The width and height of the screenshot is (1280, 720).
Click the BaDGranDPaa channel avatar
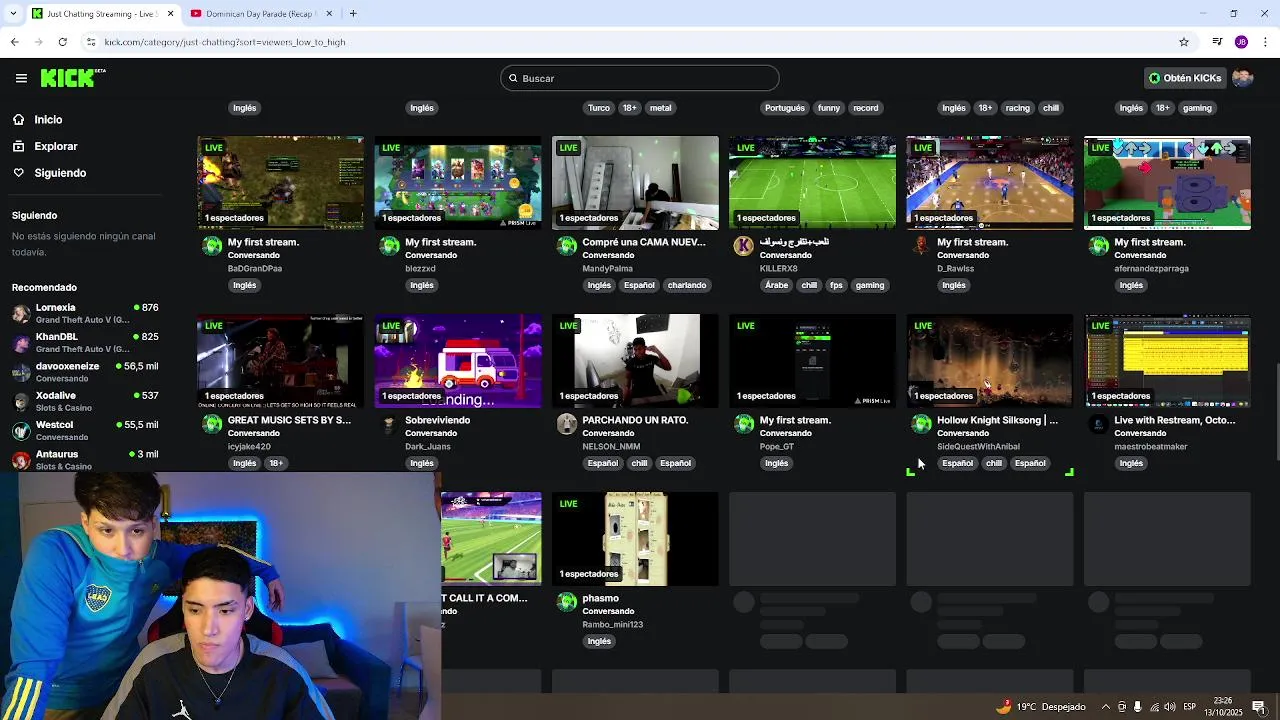pyautogui.click(x=212, y=246)
